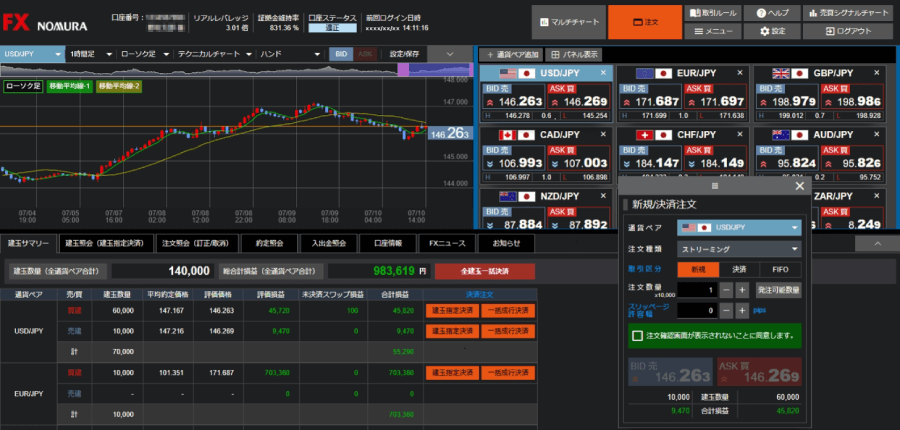Click USD/JPY BID 売 146.263 panel

[513, 96]
